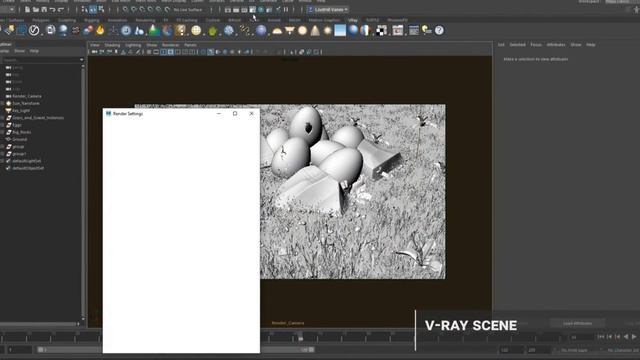Select defaultLightSet in the Outliner
The width and height of the screenshot is (640, 360).
[27, 161]
